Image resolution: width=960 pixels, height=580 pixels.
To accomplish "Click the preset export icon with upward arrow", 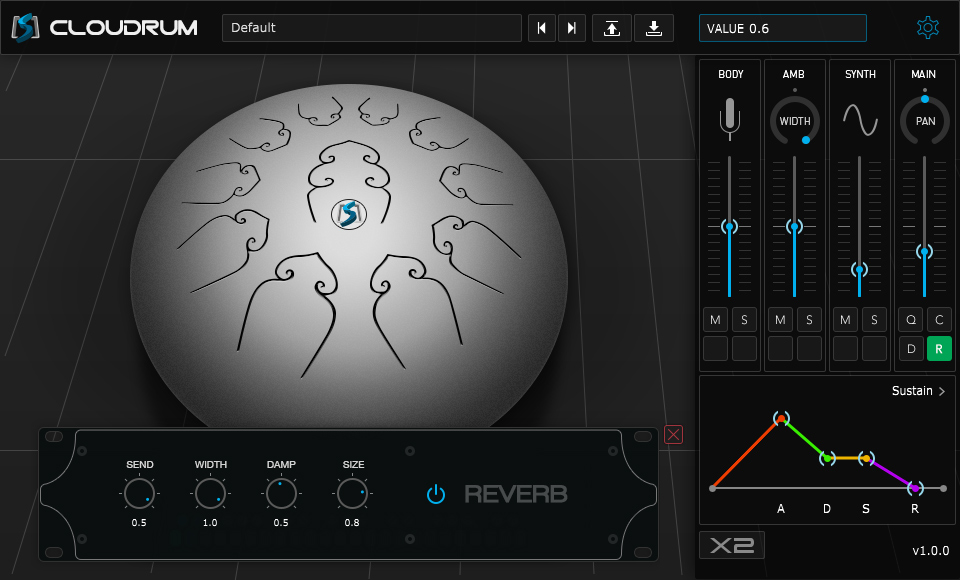I will pyautogui.click(x=611, y=27).
